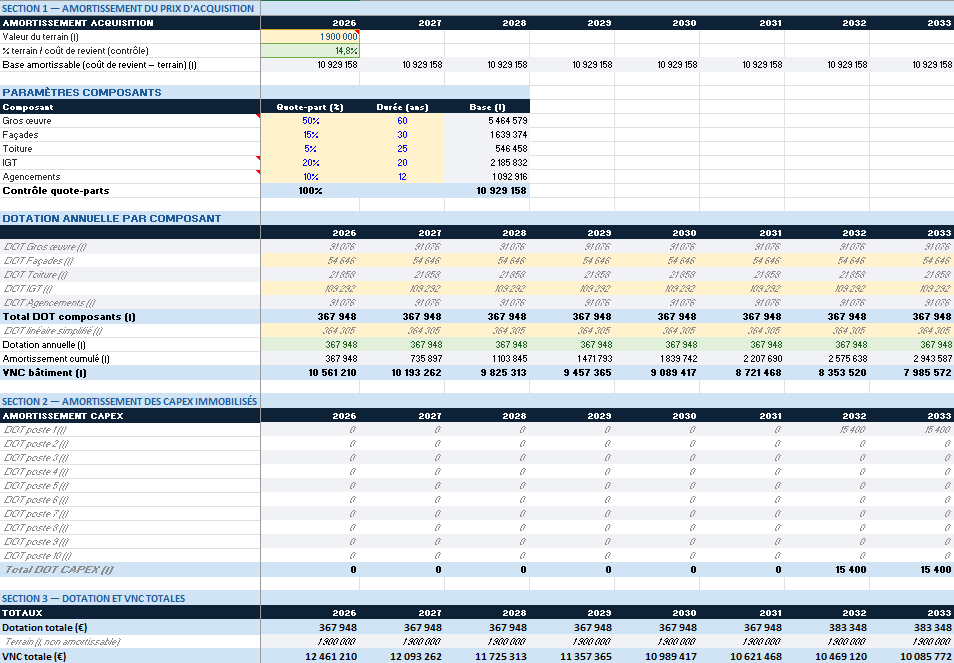The image size is (954, 663).
Task: Click the 'Durée (ans)' column header
Action: [x=402, y=107]
